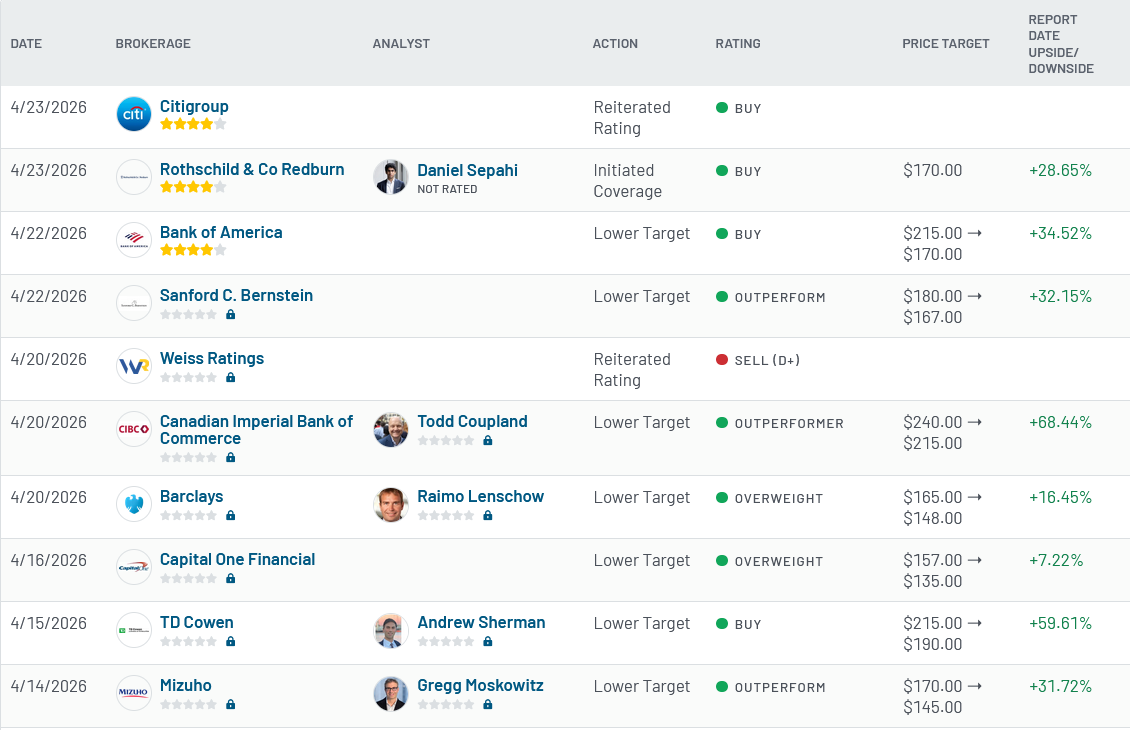
Task: Click the lock icon under Todd Coupland
Action: (x=488, y=440)
